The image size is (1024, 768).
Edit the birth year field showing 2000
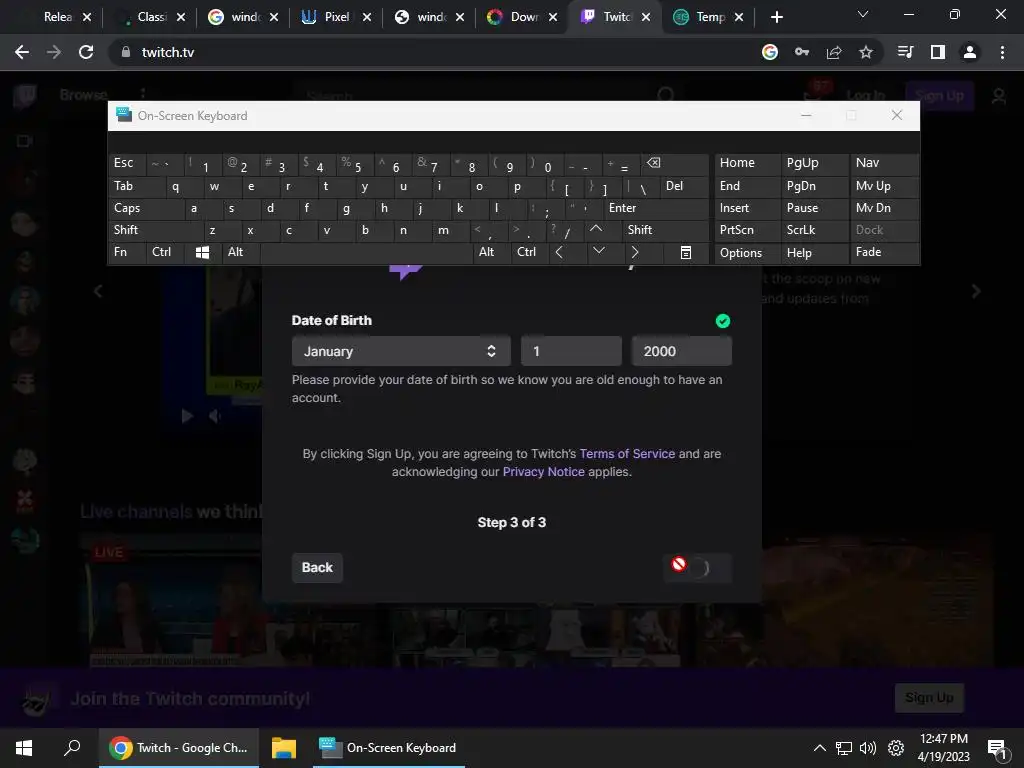(681, 351)
